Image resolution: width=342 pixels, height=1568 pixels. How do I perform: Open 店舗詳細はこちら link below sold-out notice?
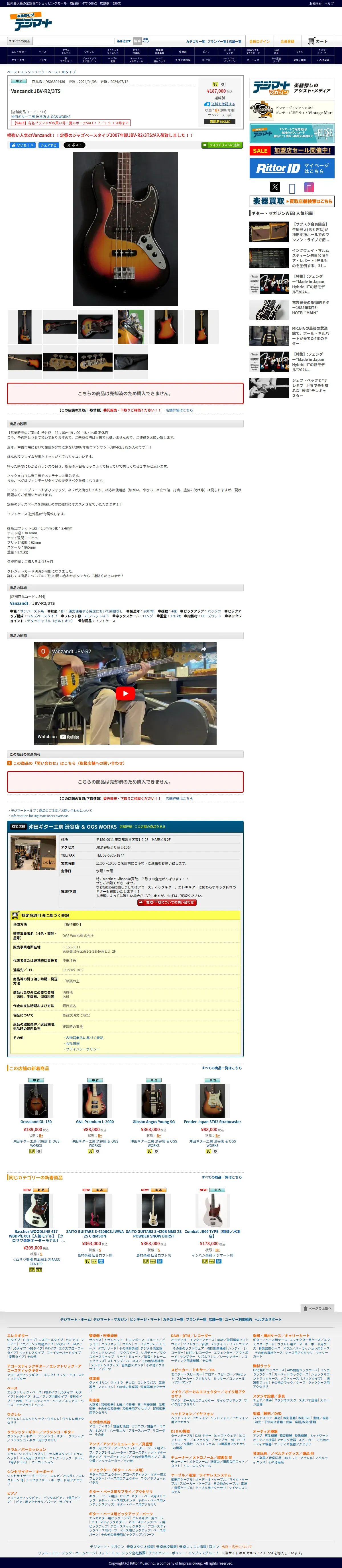pos(179,410)
